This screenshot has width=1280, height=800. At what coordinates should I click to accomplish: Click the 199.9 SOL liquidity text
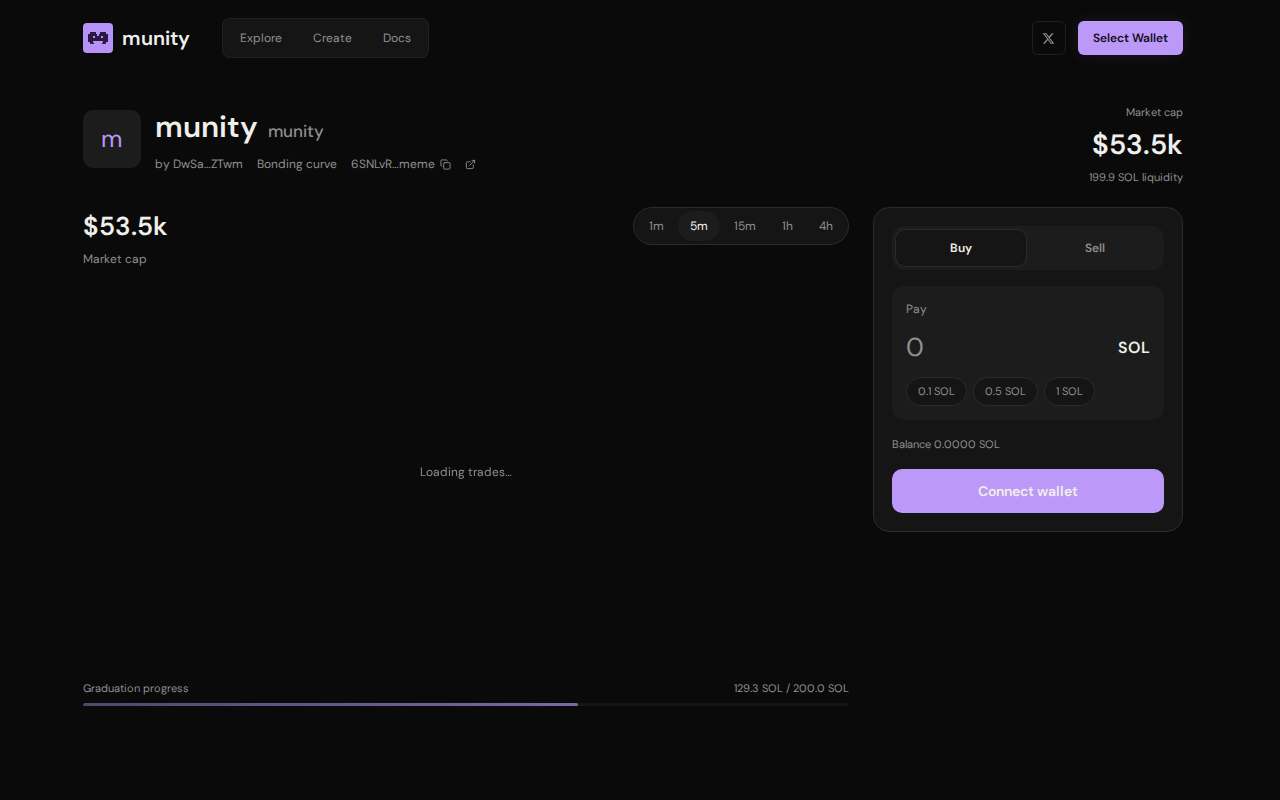point(1136,177)
